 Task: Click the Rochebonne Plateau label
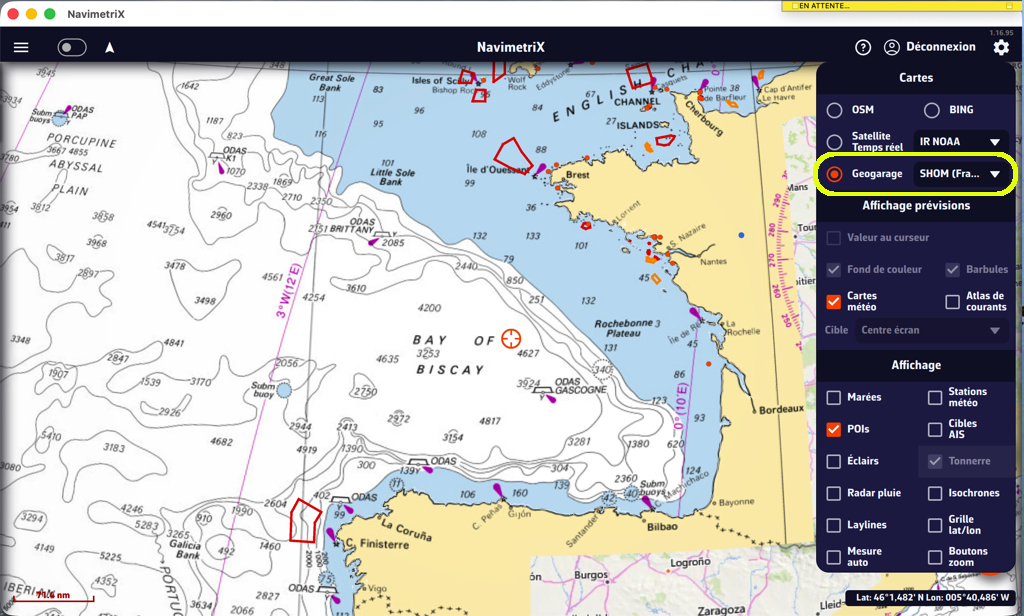pyautogui.click(x=626, y=329)
